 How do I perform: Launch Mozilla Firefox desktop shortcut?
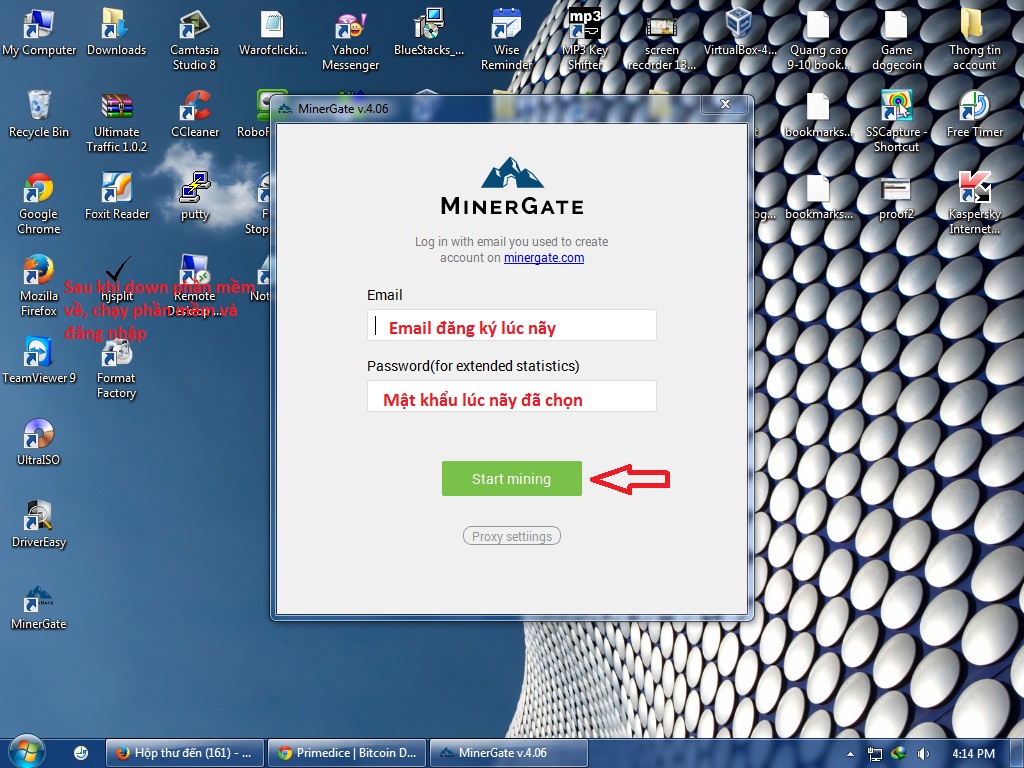pos(39,285)
